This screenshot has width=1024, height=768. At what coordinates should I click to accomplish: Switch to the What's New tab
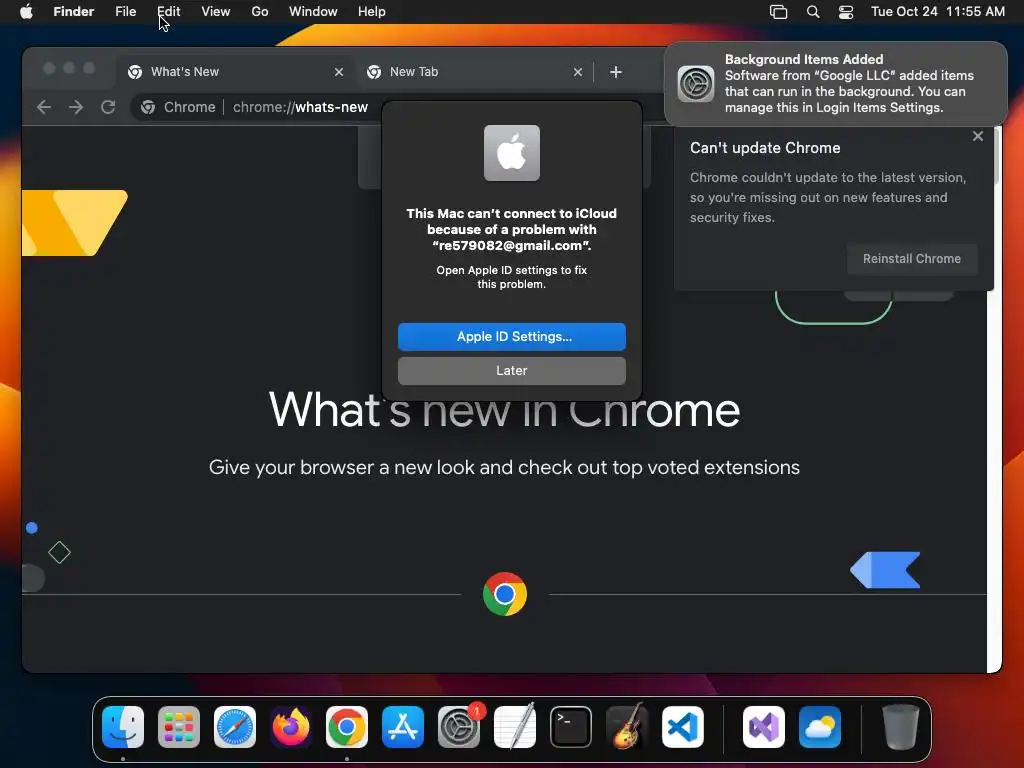(x=235, y=72)
